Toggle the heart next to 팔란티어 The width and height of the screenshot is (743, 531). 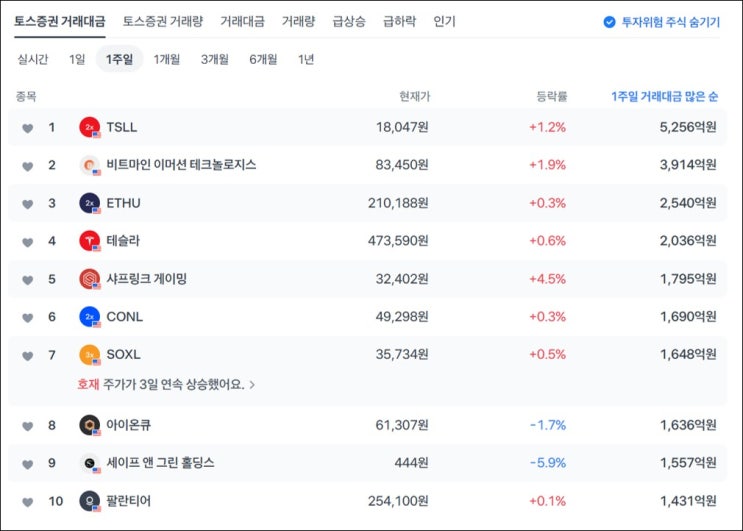28,501
